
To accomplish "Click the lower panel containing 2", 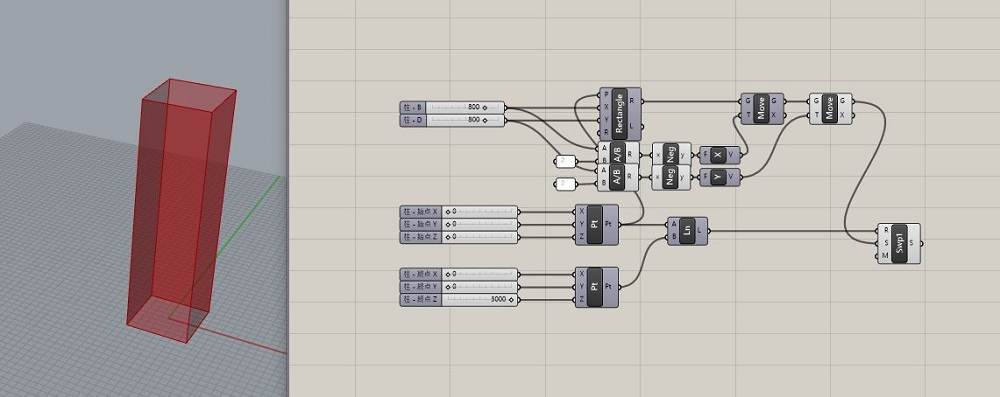I will 565,184.
